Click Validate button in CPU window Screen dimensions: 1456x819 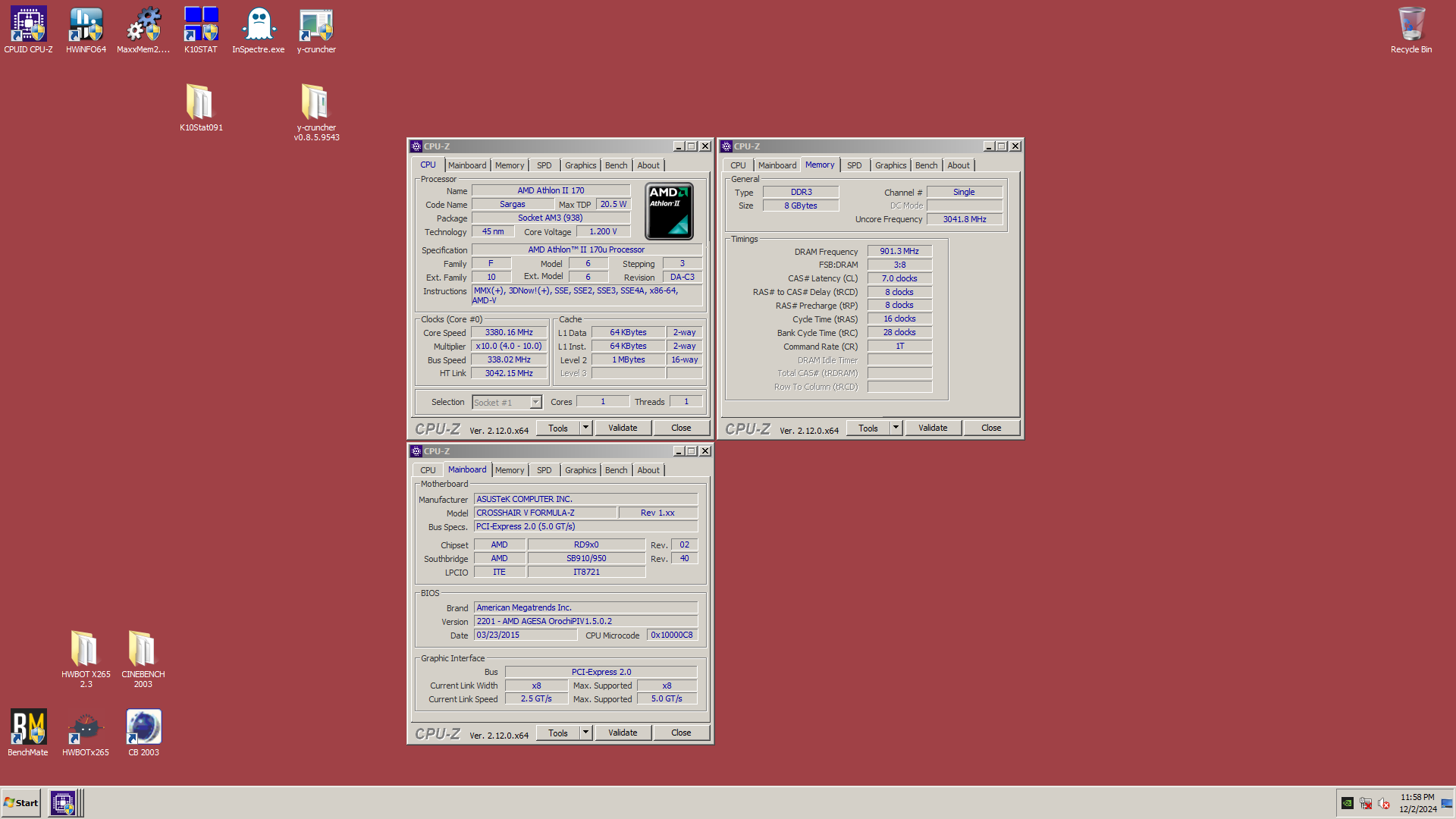pos(623,428)
